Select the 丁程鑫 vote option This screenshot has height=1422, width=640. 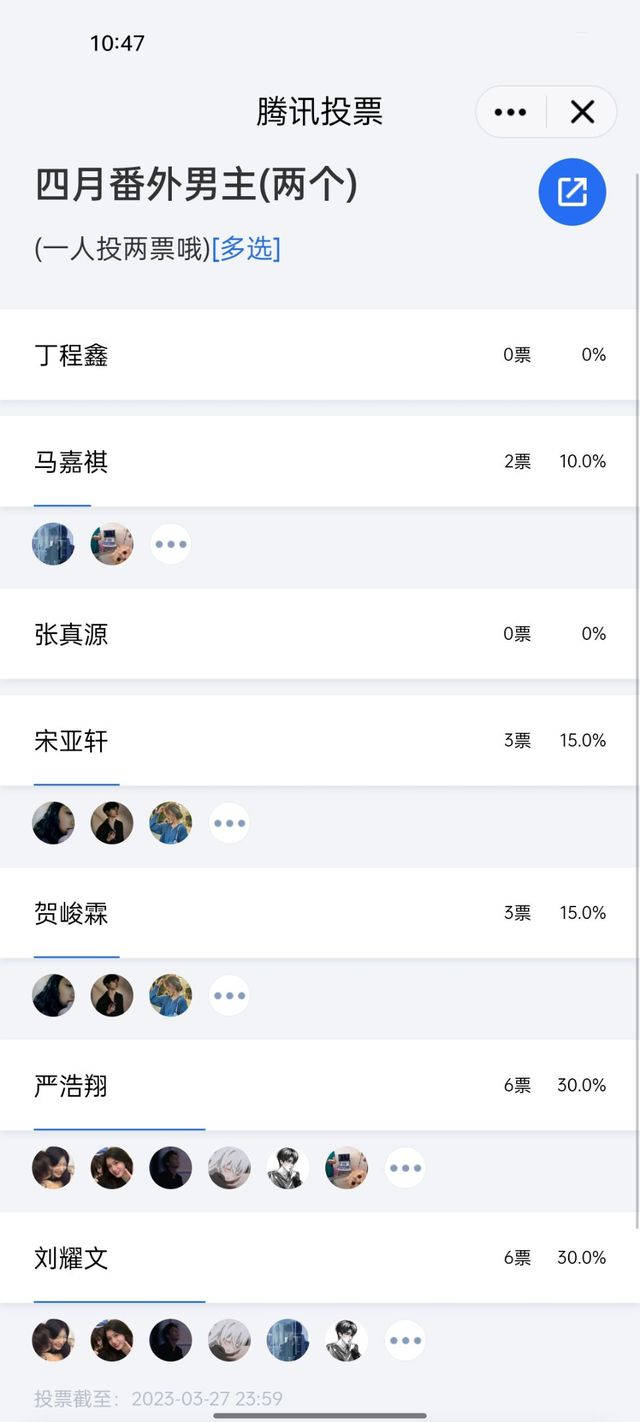320,355
